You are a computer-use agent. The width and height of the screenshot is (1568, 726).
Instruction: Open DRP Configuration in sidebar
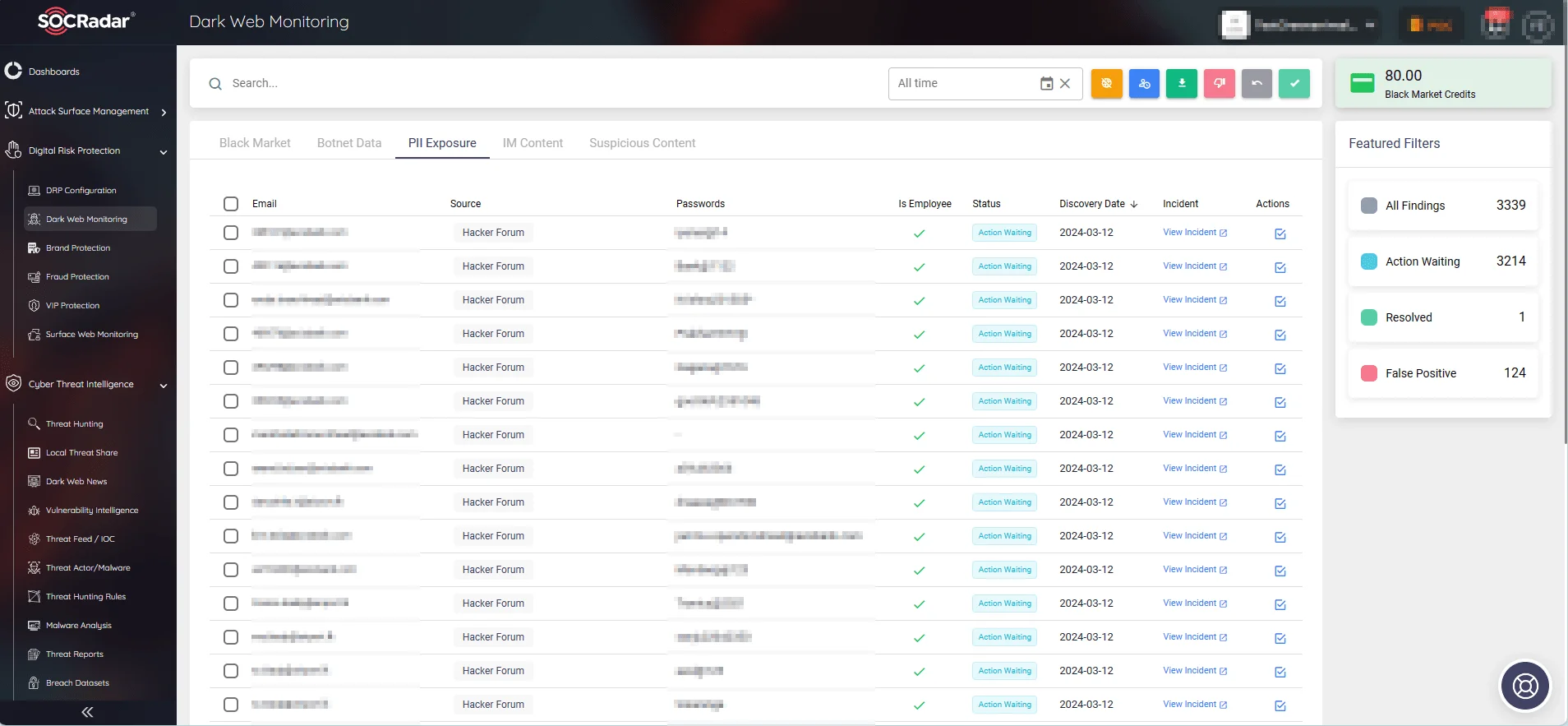pos(81,190)
